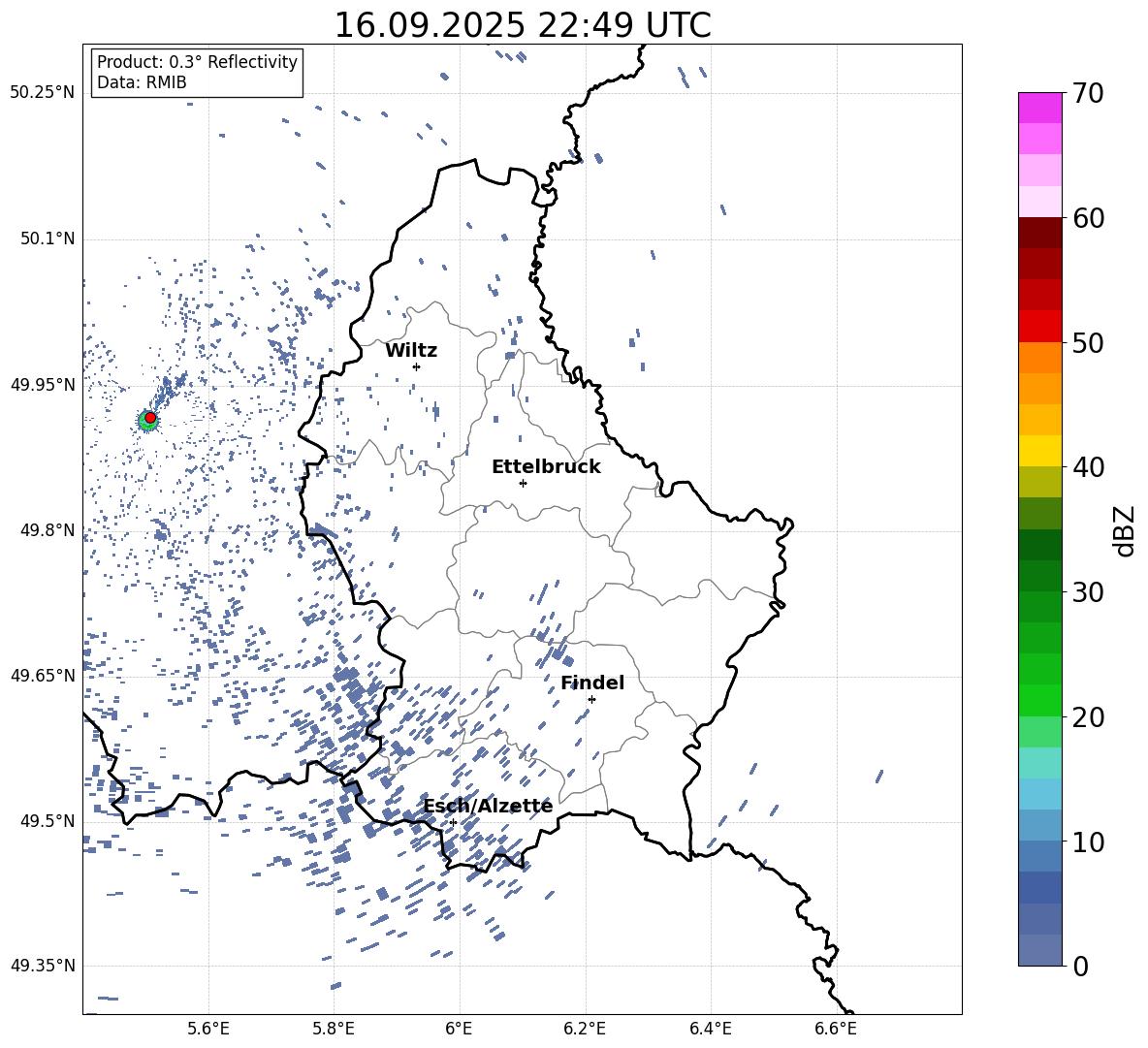Click the dBZ colorbar label
The image size is (1148, 1048).
click(x=1126, y=530)
